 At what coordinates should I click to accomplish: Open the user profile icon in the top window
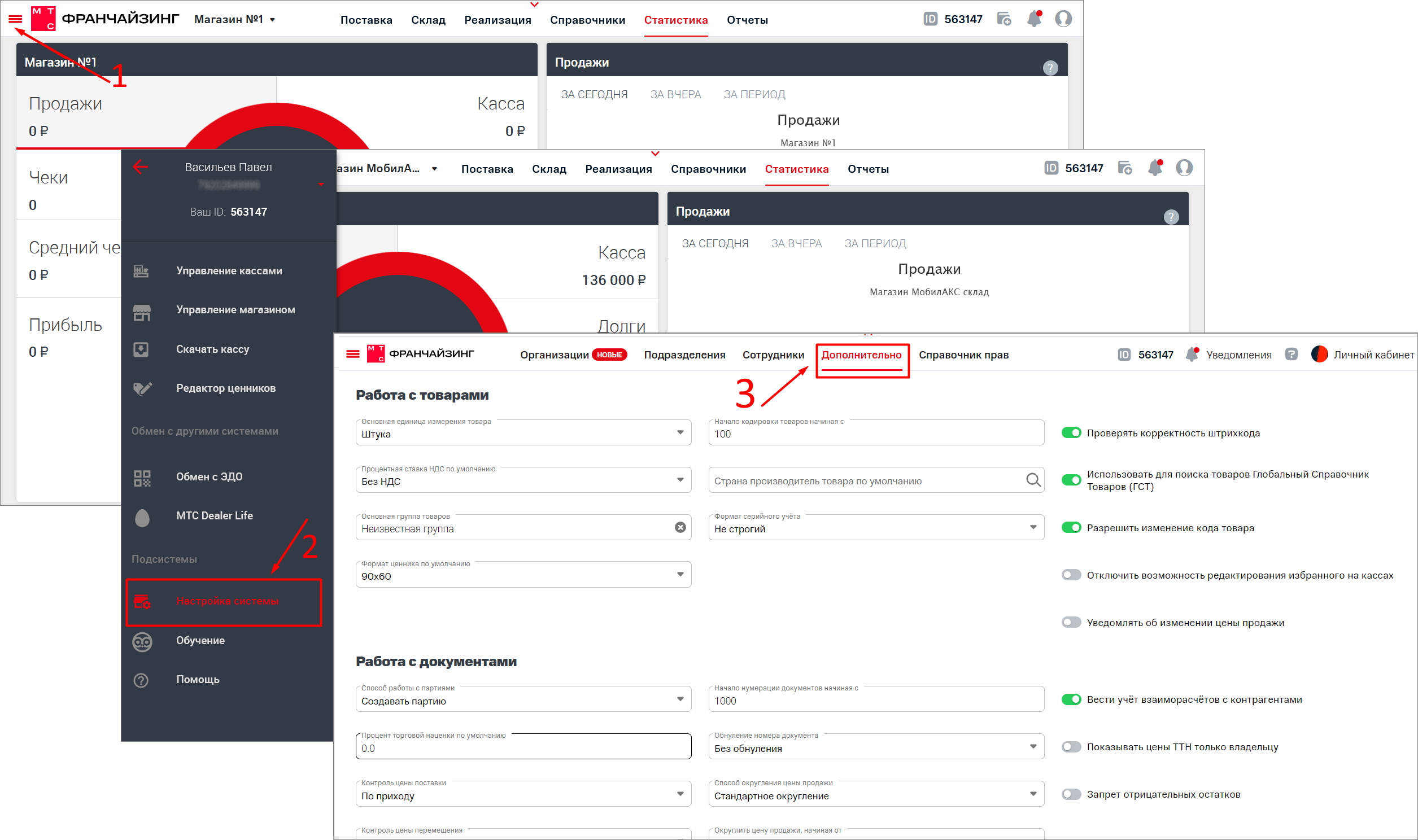coord(1064,19)
